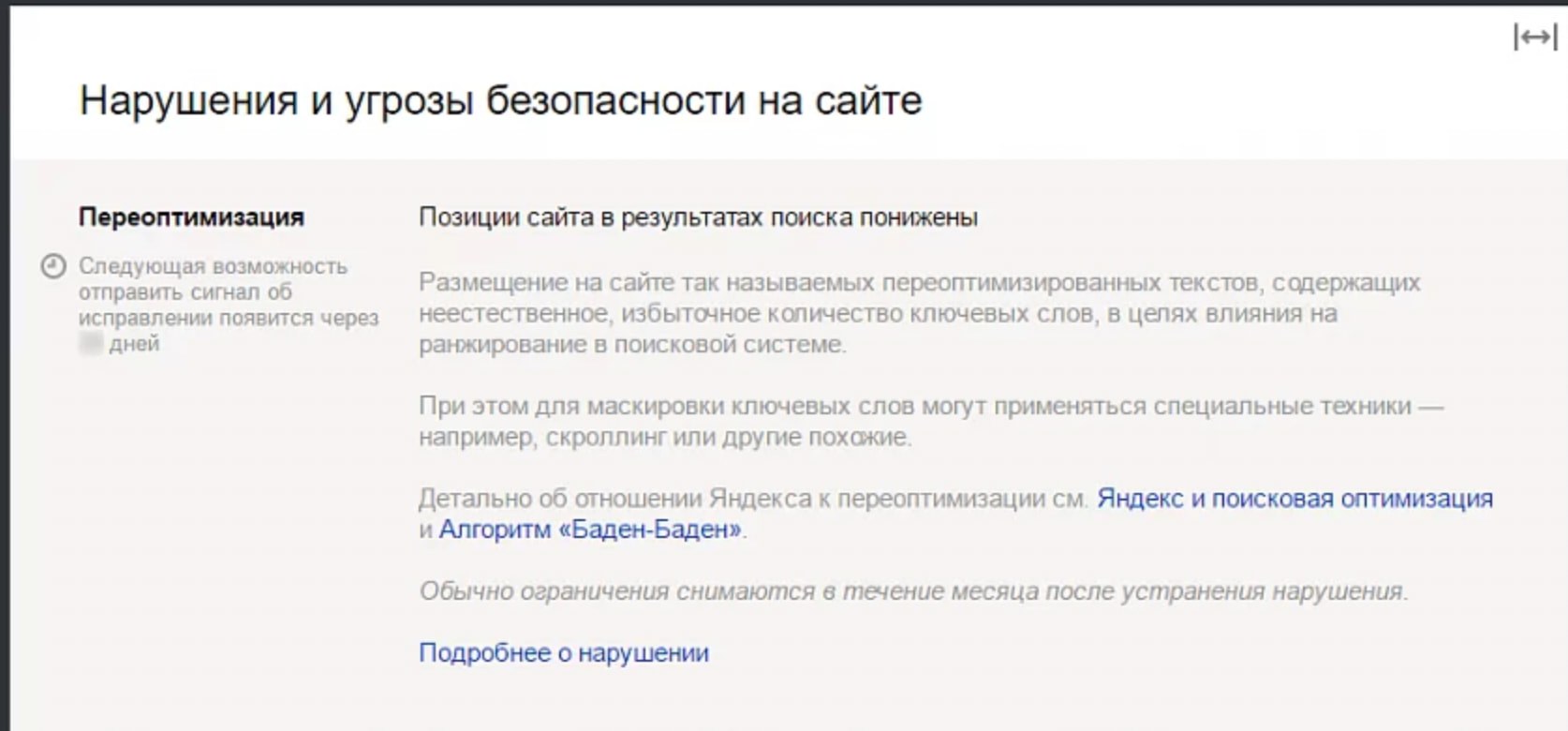This screenshot has width=1568, height=731.
Task: Click the 'Позиции сайта в результатах поиска понижены' status text
Action: [x=698, y=217]
